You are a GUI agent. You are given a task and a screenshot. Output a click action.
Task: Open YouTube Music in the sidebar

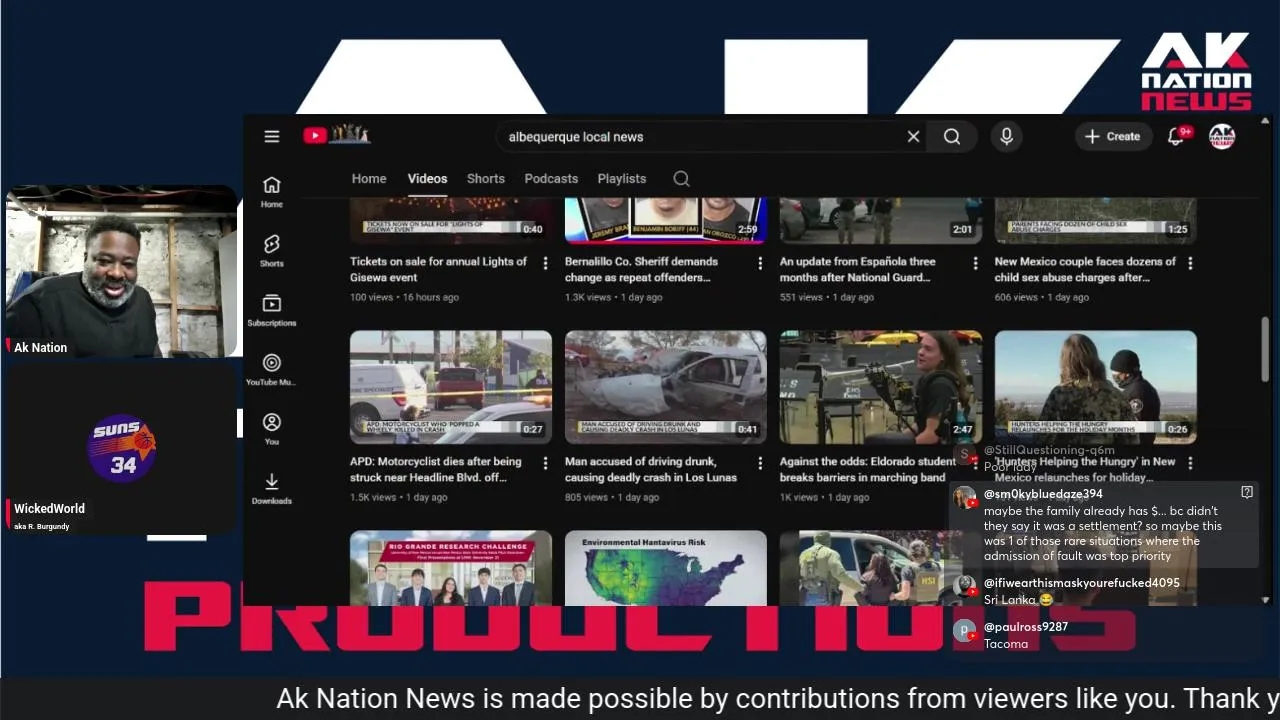[x=272, y=369]
